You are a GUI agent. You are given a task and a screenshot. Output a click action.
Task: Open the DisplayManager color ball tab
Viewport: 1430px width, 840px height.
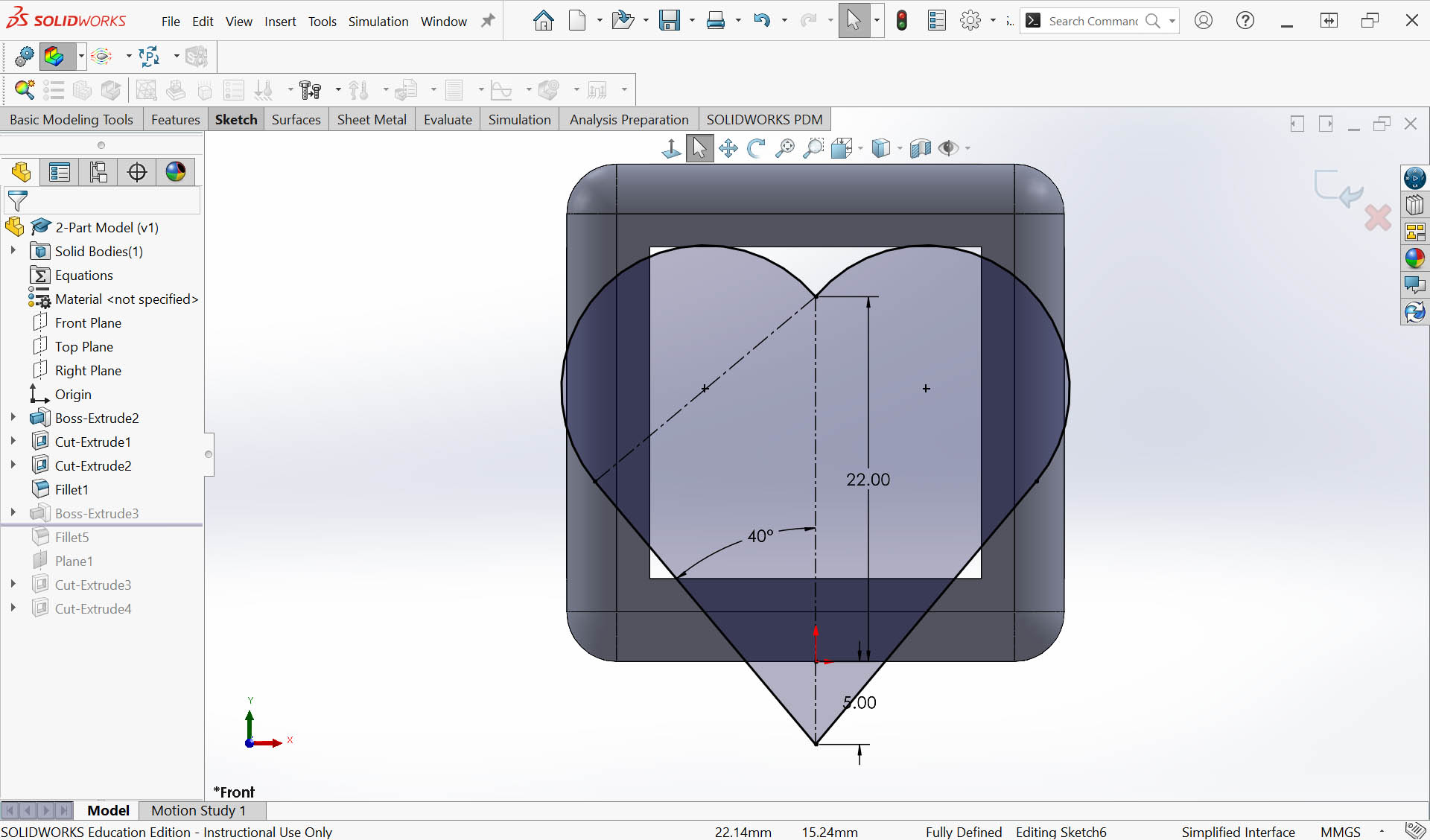(176, 172)
